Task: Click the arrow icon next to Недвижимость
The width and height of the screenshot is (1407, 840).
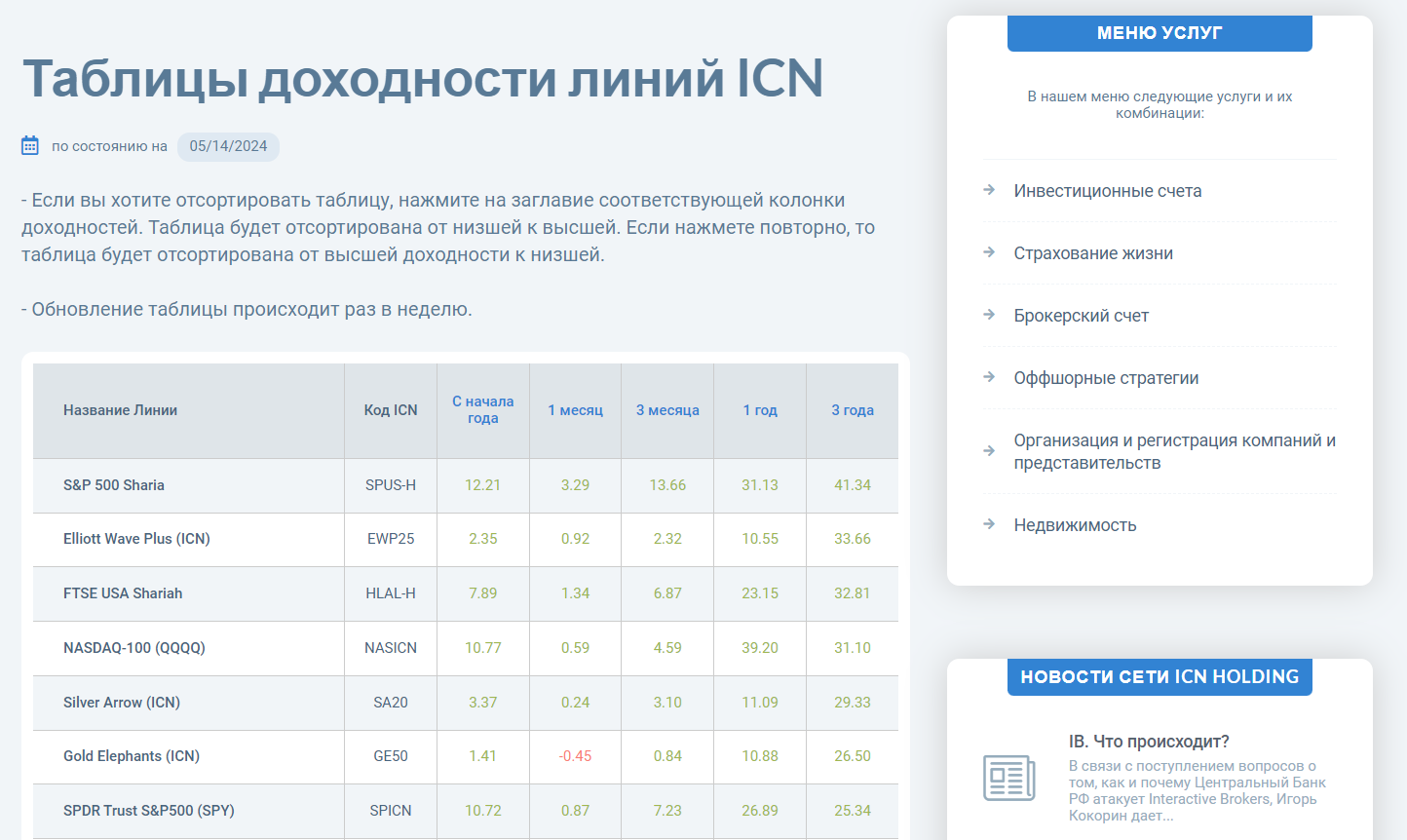Action: 989,524
